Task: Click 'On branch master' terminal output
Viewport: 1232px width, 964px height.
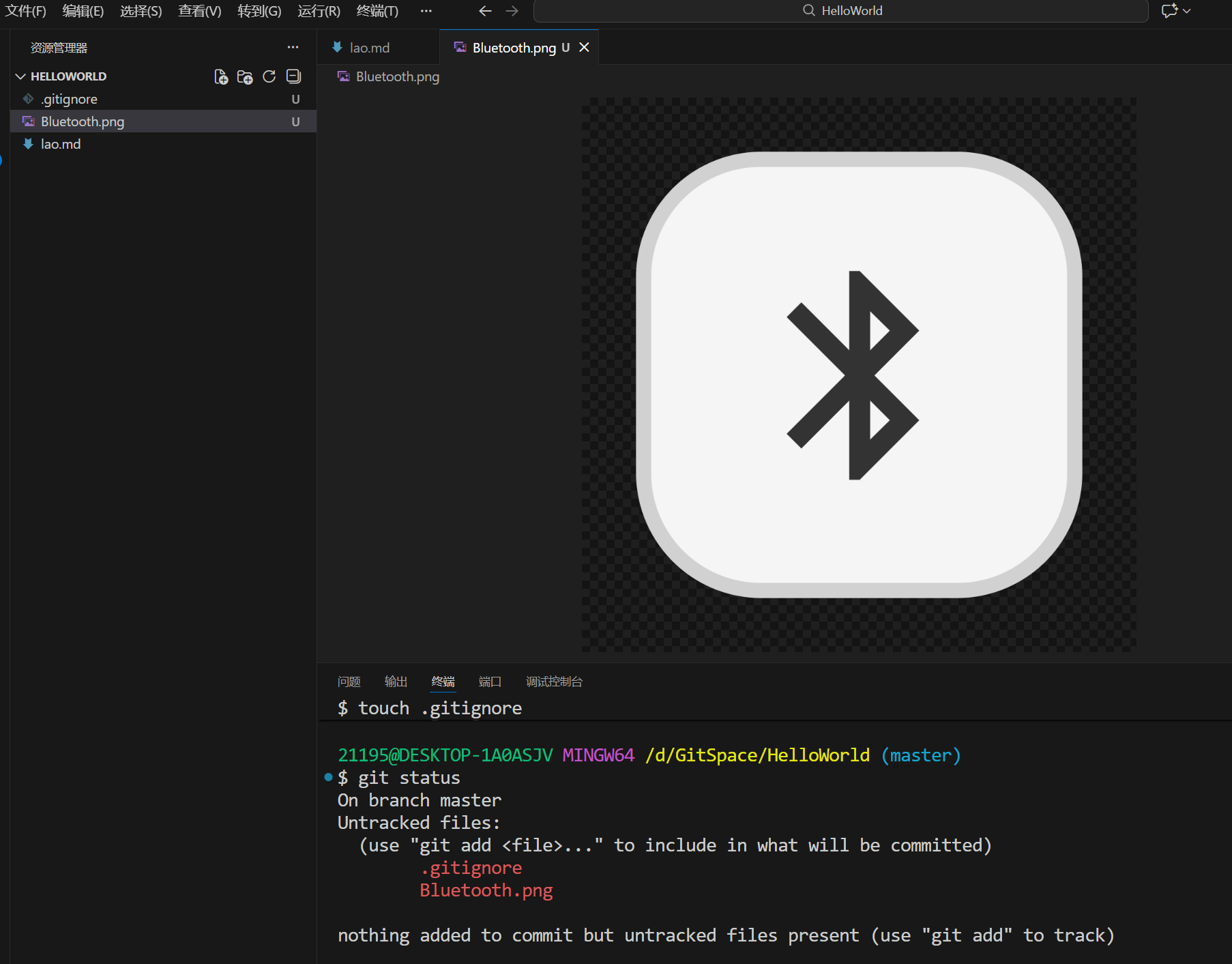Action: [x=420, y=800]
